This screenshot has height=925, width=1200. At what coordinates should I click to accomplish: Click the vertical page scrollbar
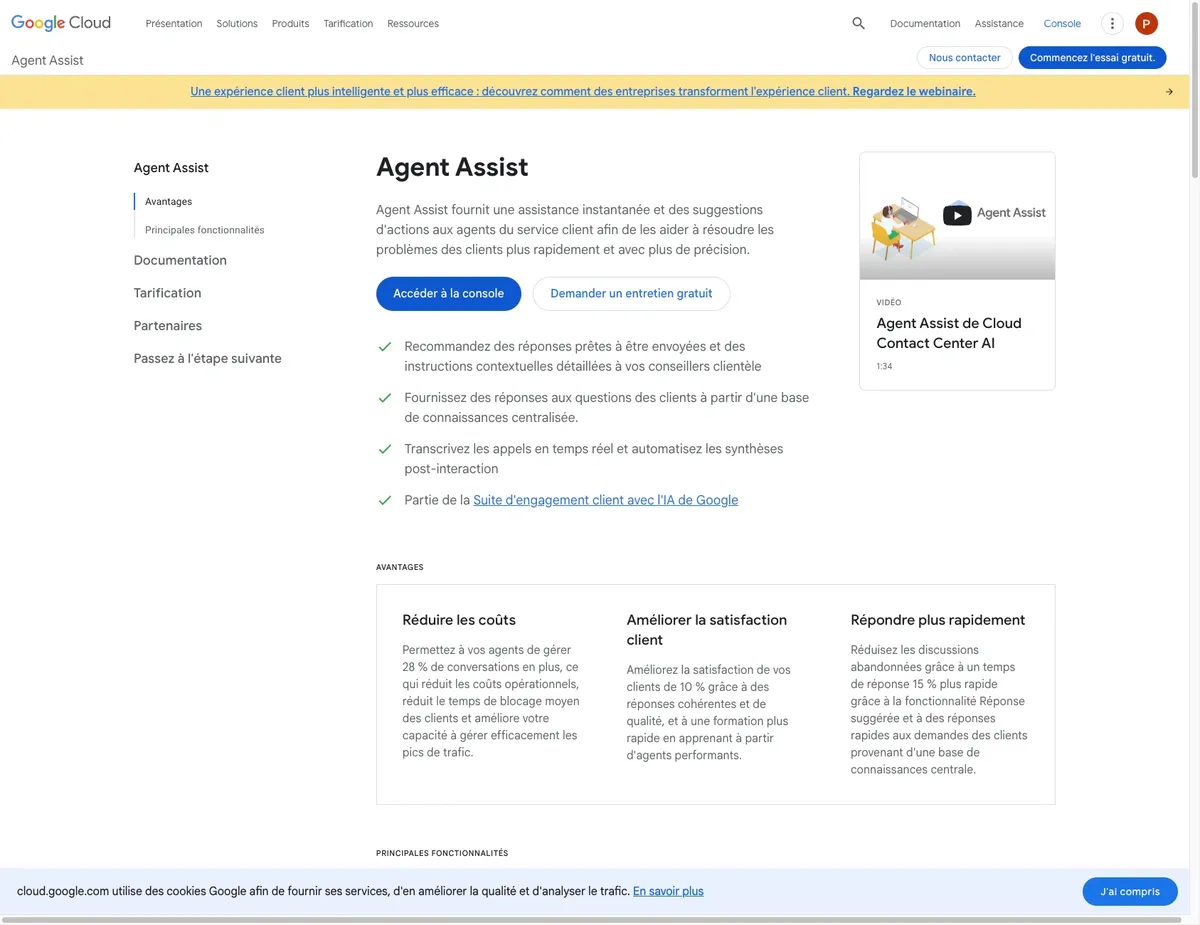click(x=1194, y=90)
